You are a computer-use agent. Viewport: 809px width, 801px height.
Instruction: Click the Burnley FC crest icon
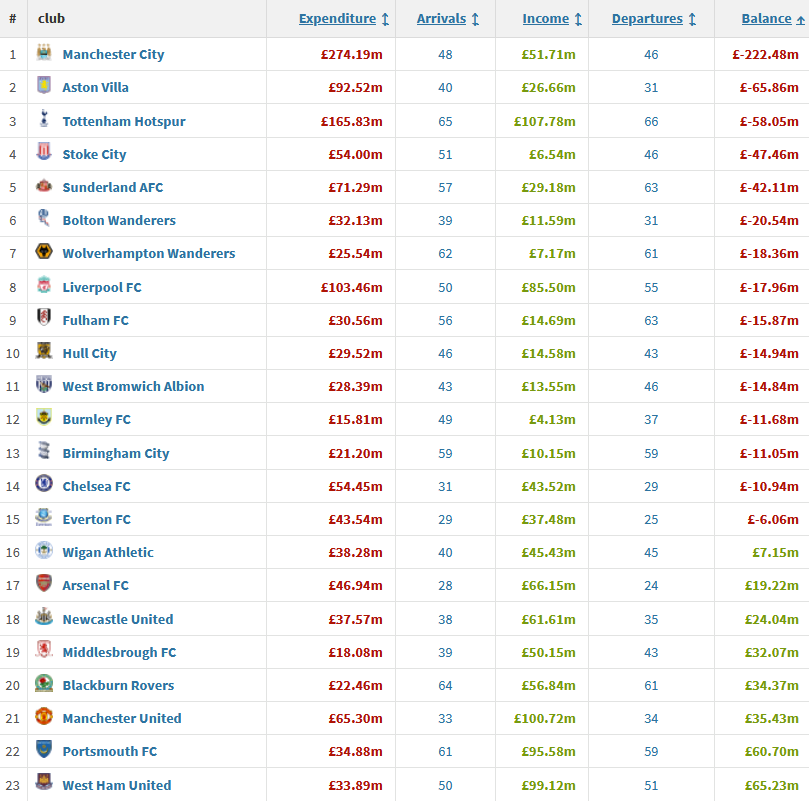click(44, 417)
